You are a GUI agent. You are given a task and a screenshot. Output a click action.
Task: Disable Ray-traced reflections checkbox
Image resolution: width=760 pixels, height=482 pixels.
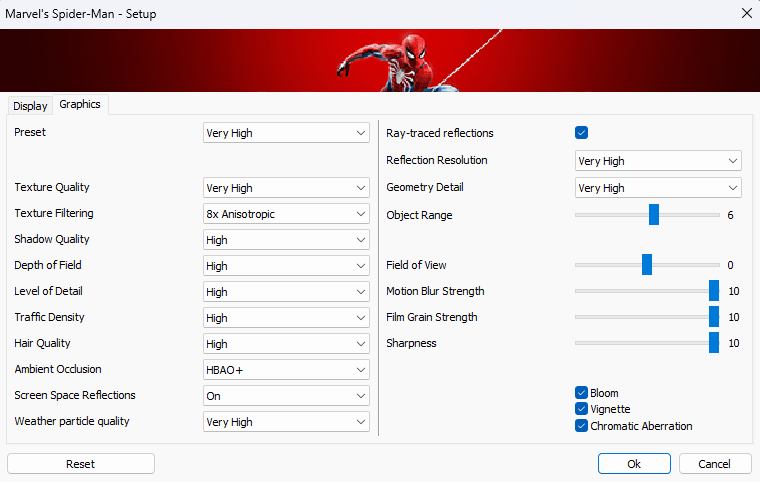(x=581, y=133)
